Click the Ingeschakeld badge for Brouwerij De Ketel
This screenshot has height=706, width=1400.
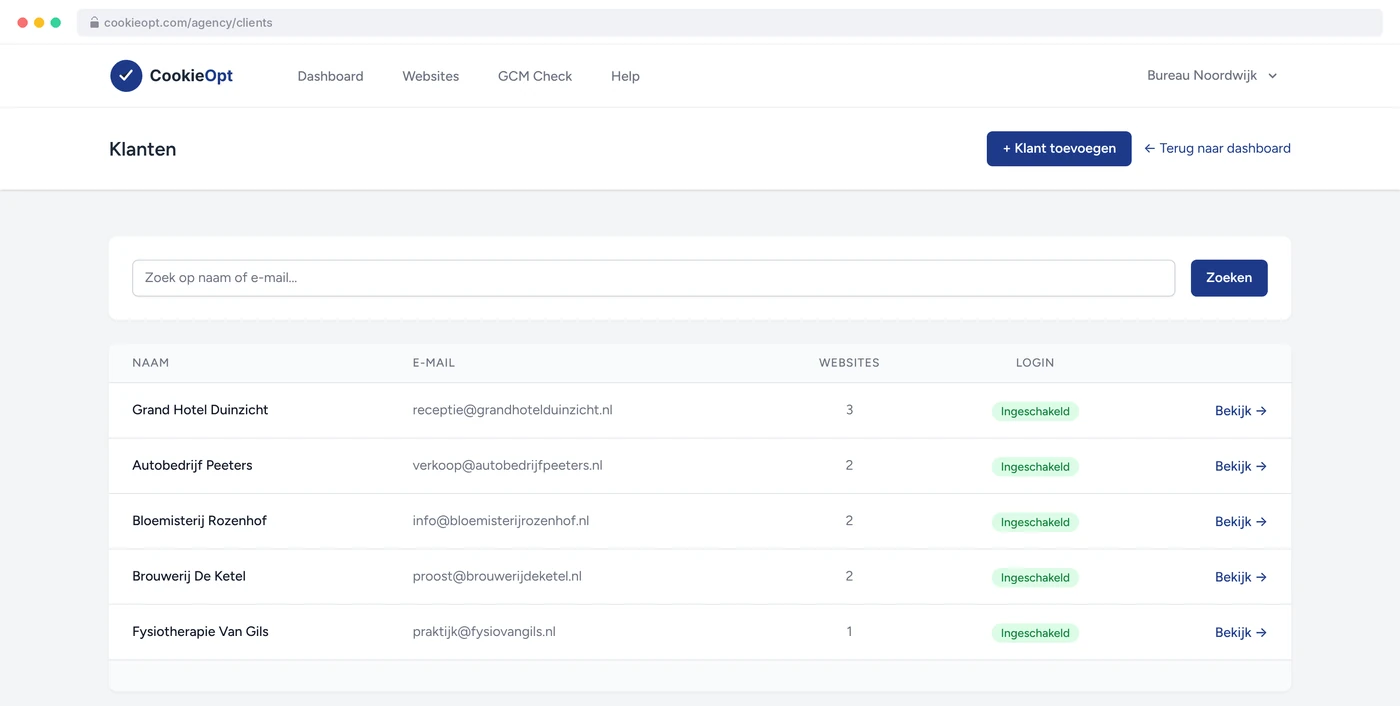[x=1035, y=578]
